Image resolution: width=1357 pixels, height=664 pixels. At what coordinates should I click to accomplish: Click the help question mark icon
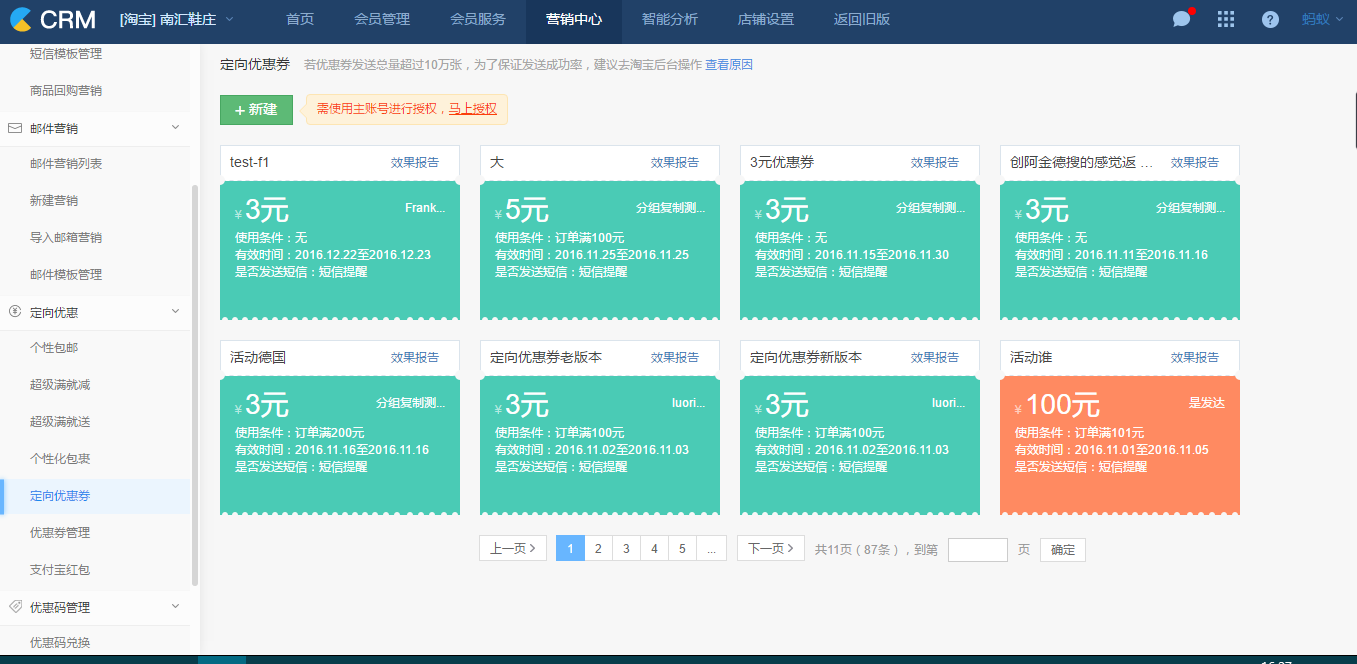pyautogui.click(x=1269, y=19)
